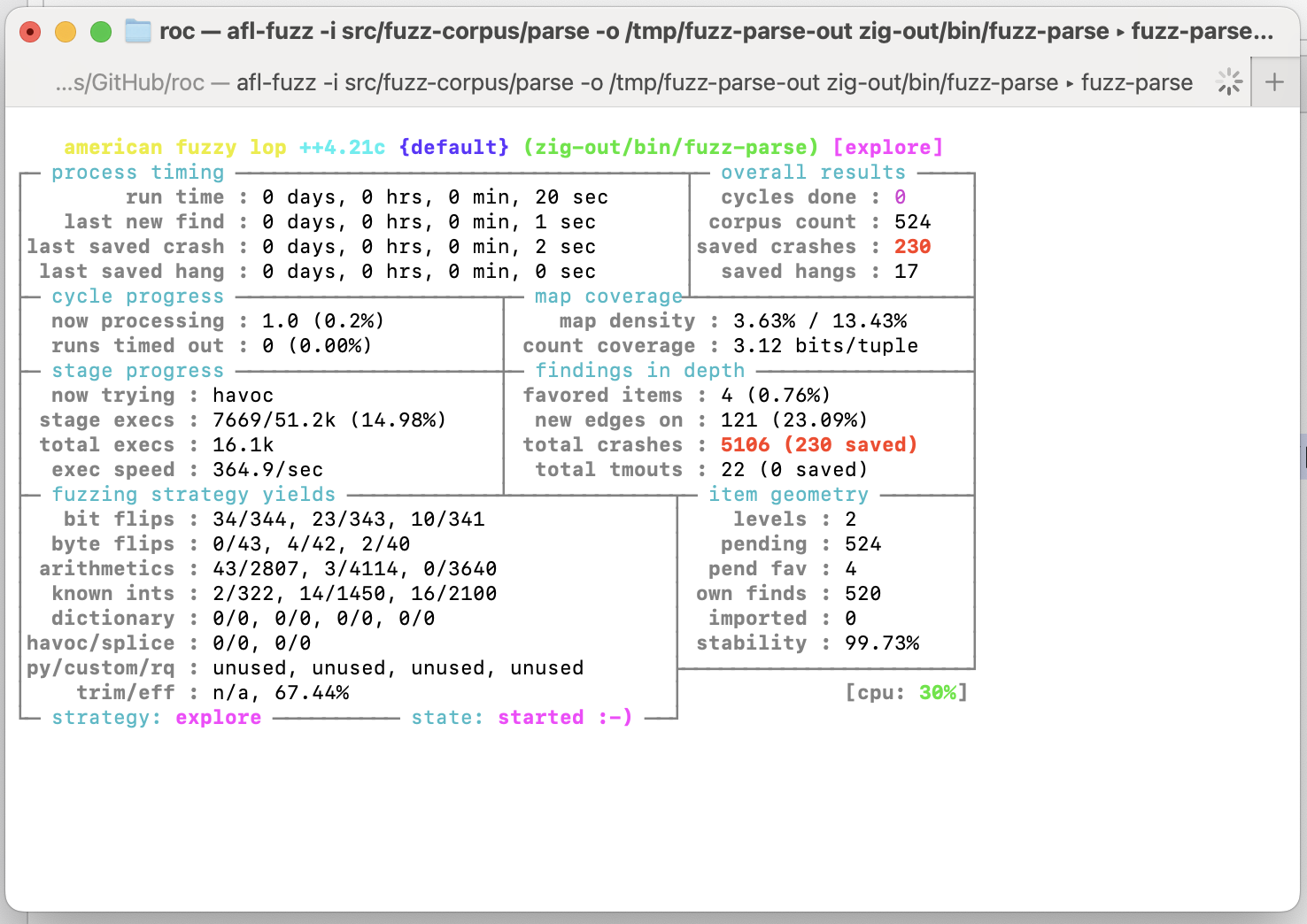The height and width of the screenshot is (924, 1307).
Task: Click the now processing value '1.0 (0.2%)'
Action: coord(323,320)
